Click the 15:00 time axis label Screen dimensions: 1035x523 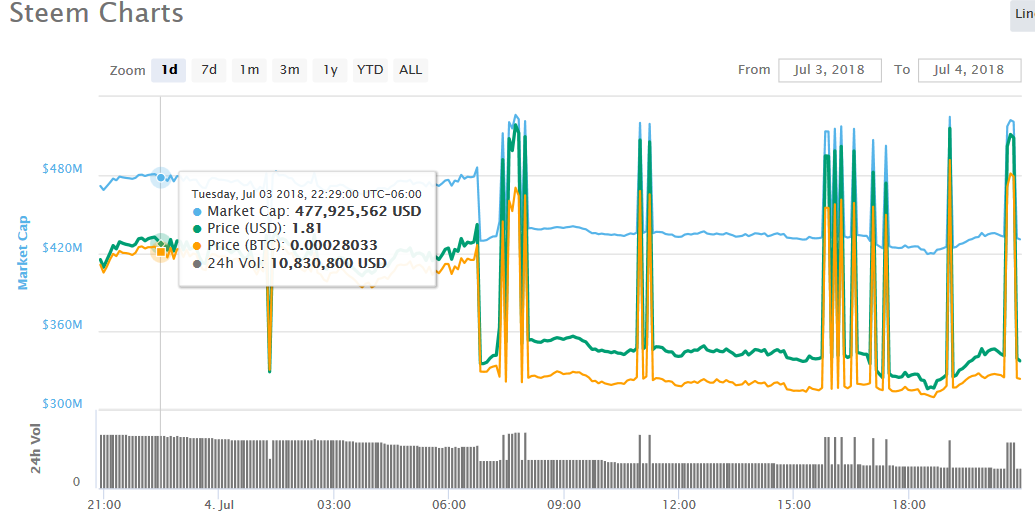tap(793, 505)
